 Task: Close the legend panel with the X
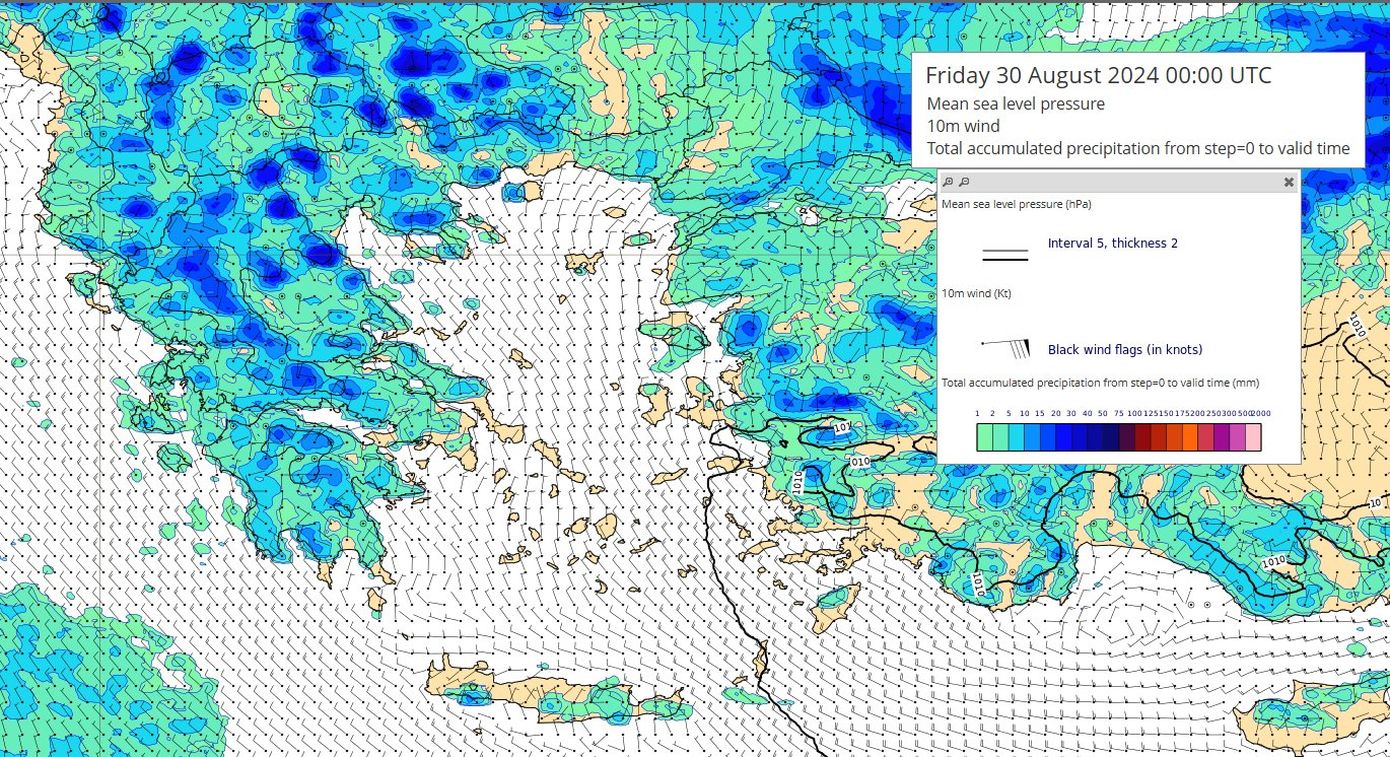(1289, 182)
